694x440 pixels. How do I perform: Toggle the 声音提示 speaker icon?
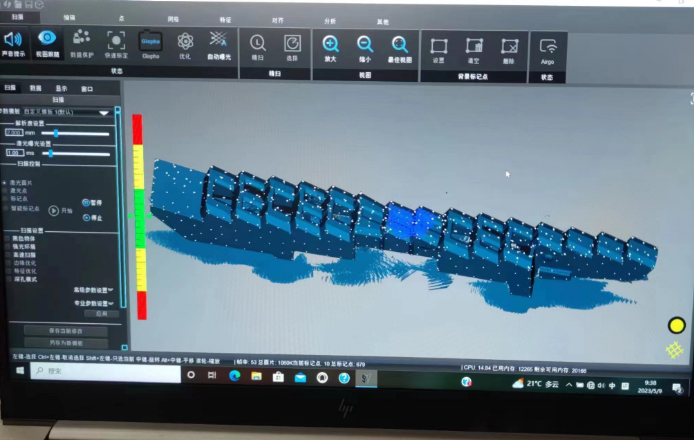point(13,40)
